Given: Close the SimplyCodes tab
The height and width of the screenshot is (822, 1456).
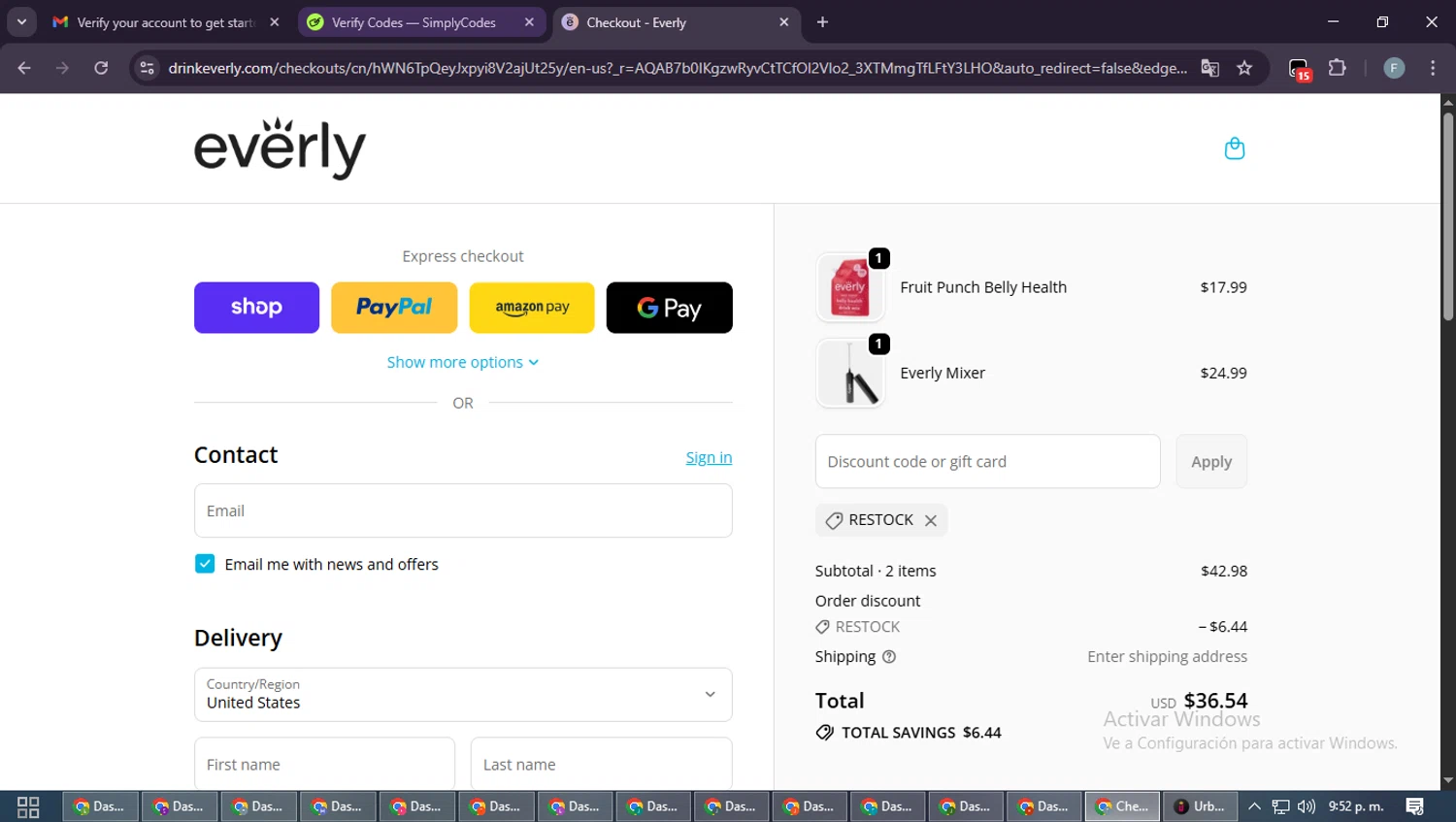Looking at the screenshot, I should (x=529, y=22).
